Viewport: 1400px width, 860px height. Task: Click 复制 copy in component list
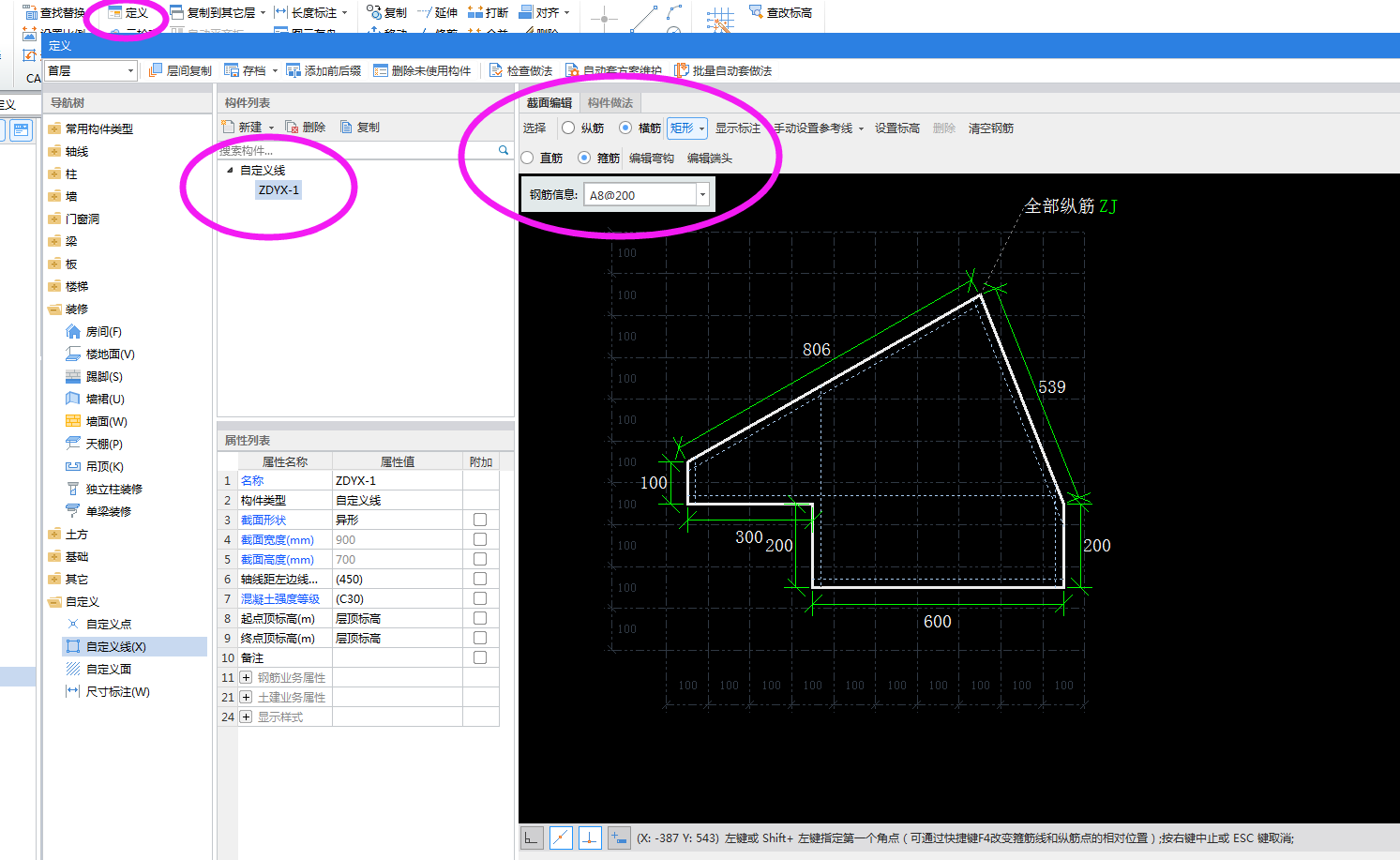tap(360, 127)
